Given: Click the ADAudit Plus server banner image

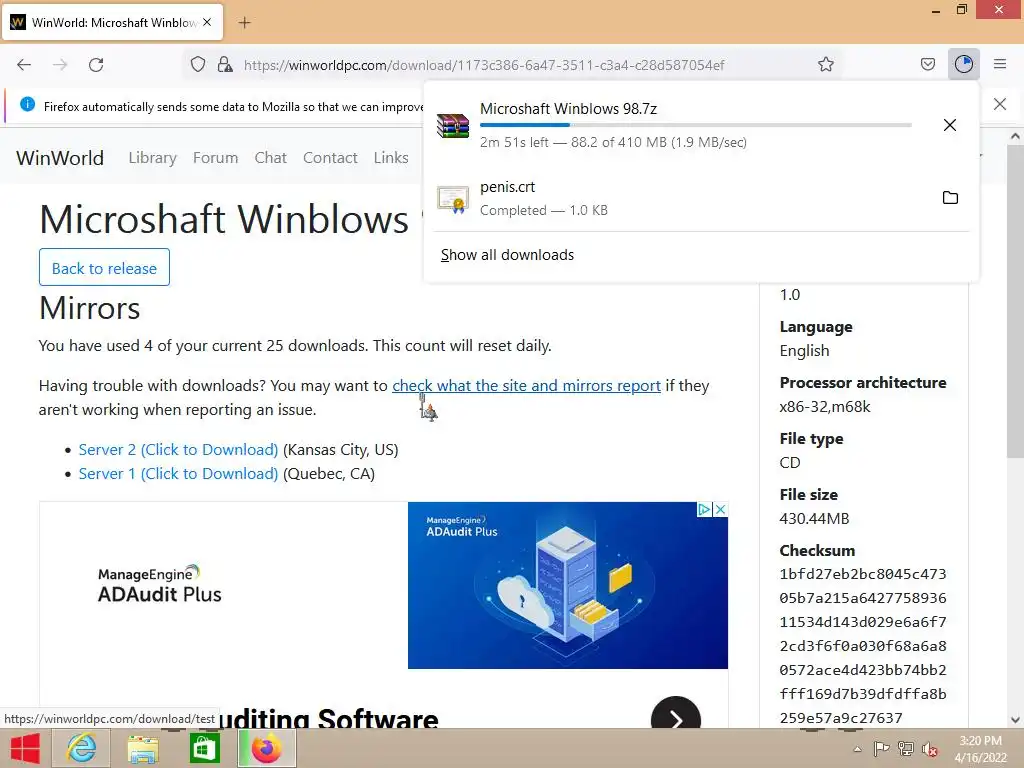Looking at the screenshot, I should click(568, 585).
